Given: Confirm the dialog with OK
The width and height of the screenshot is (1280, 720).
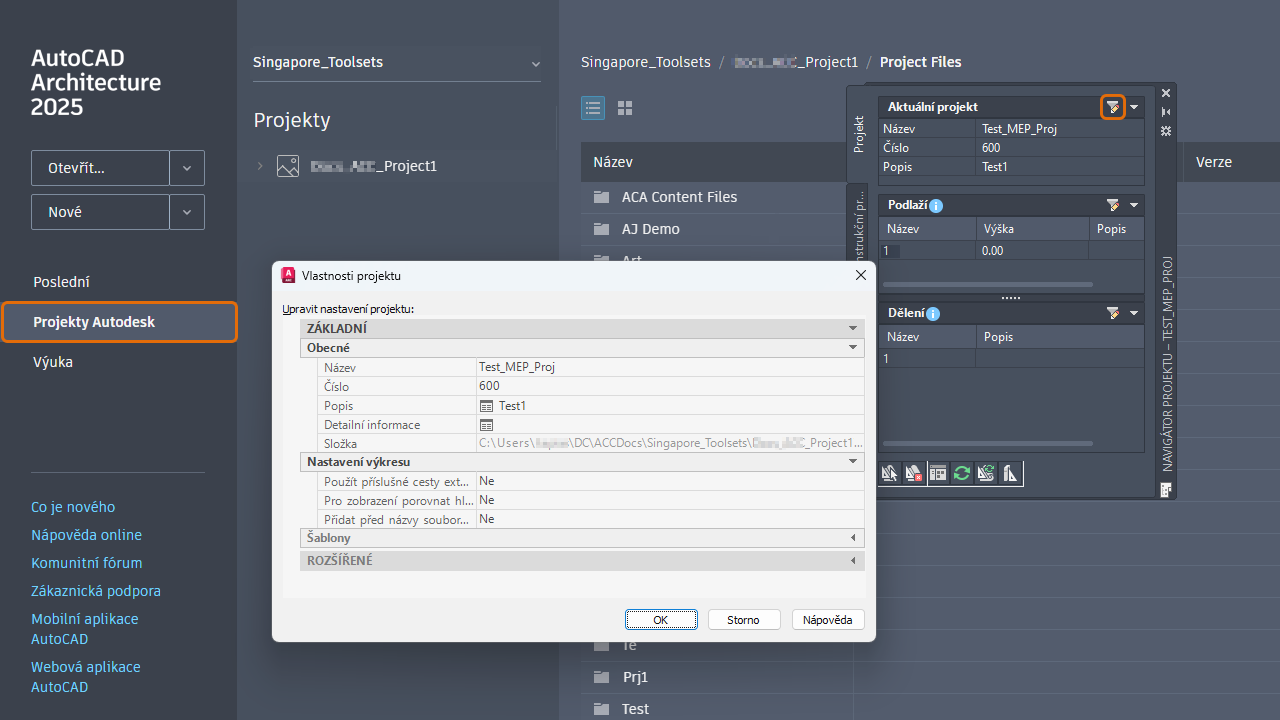Looking at the screenshot, I should [x=661, y=620].
